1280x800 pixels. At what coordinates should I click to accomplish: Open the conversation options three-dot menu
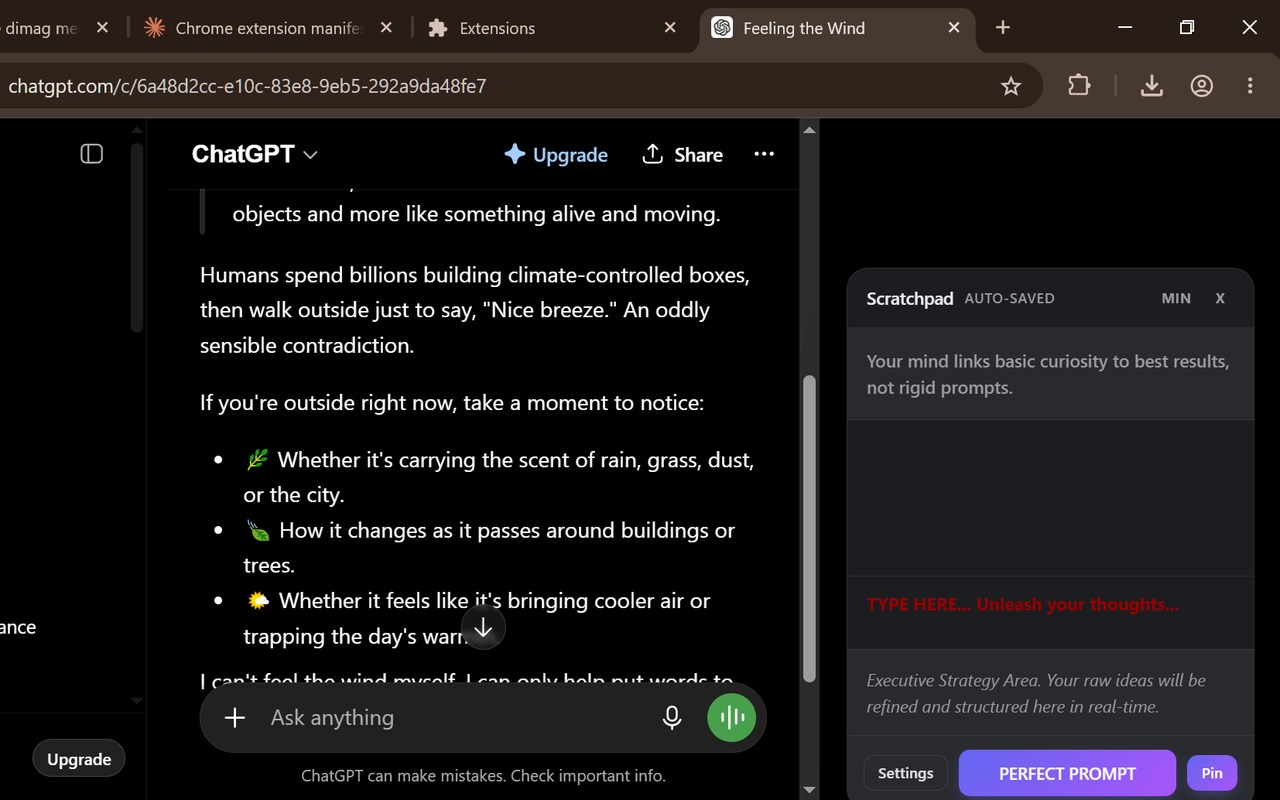point(764,154)
